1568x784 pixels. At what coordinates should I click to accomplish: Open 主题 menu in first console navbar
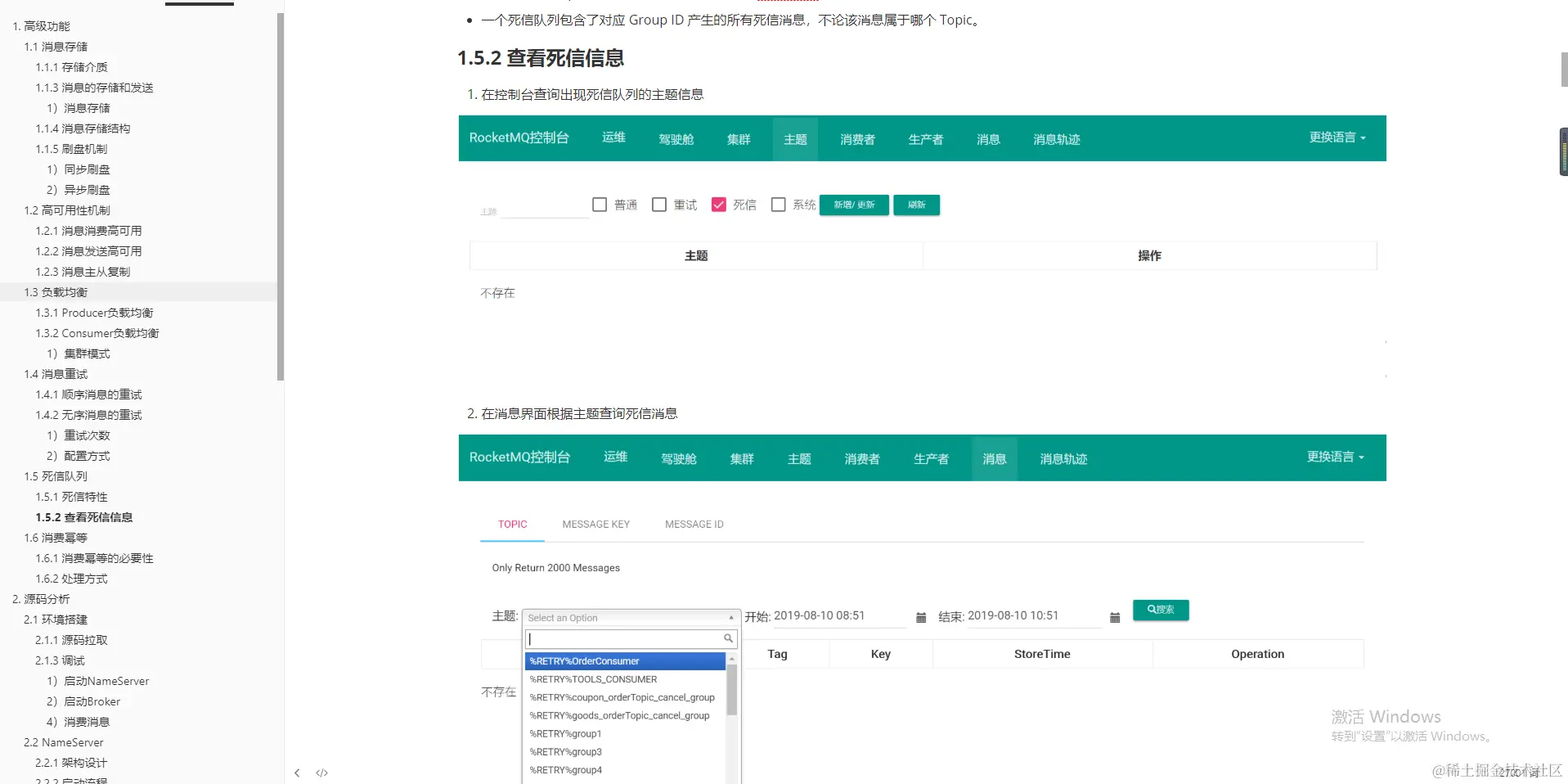pos(795,139)
